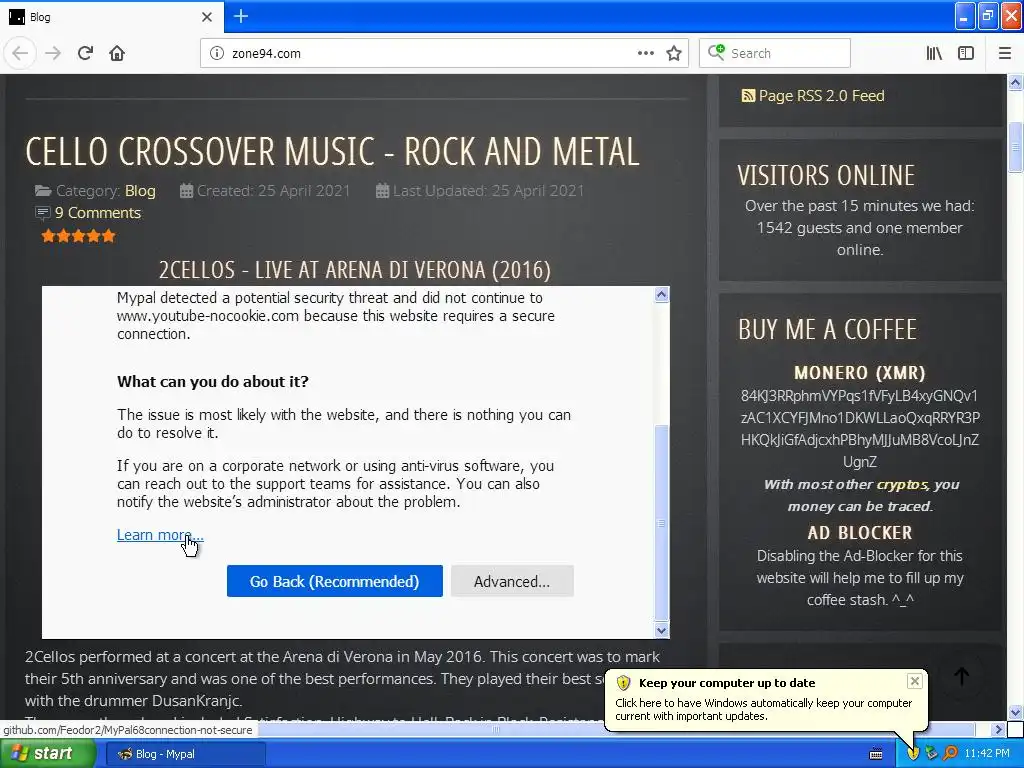The height and width of the screenshot is (768, 1024).
Task: Click the 2Cellos Live at Arena di Verona heading
Action: [x=355, y=270]
